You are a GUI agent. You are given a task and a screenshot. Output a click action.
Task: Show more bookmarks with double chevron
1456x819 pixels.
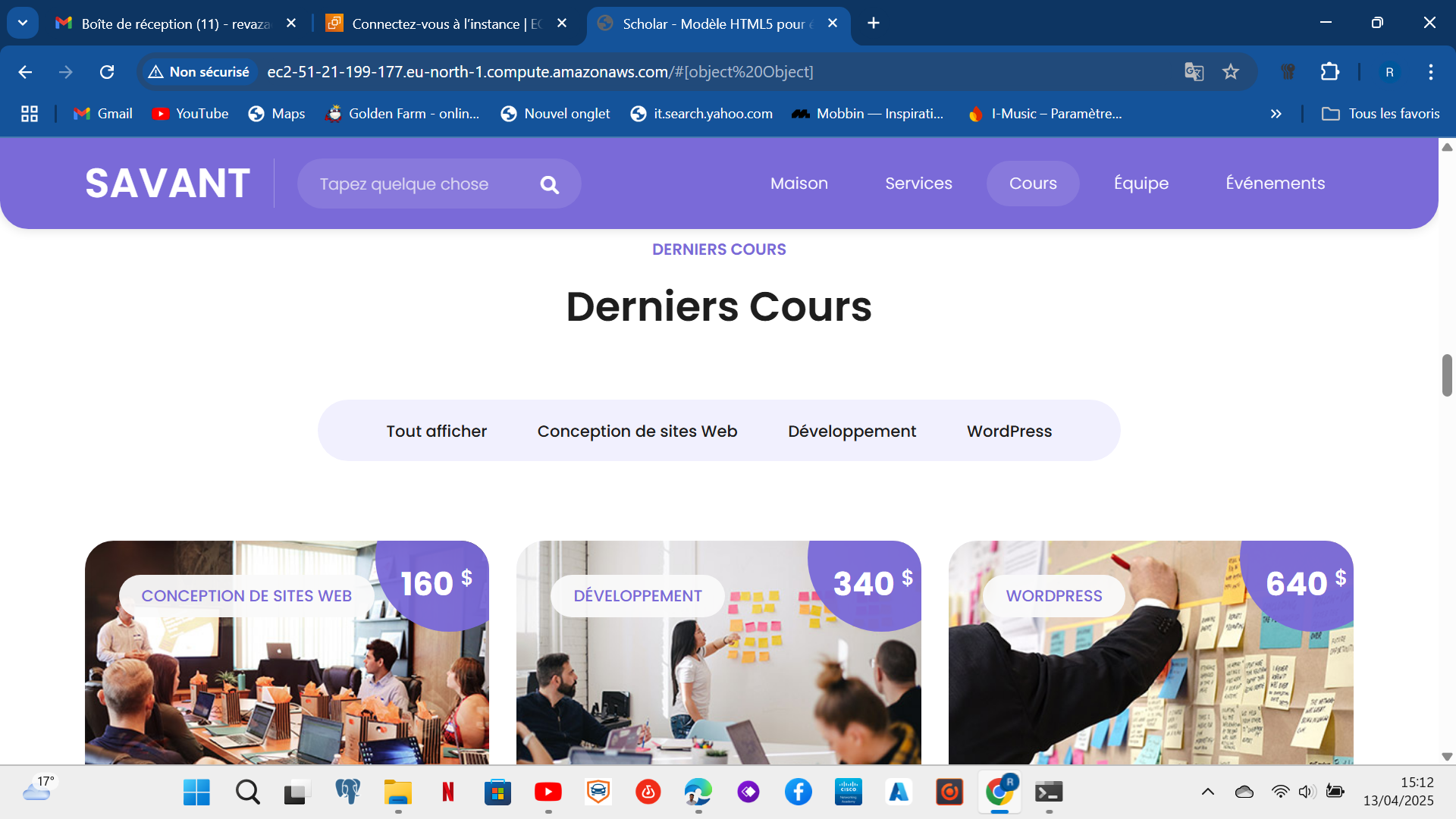click(1276, 114)
